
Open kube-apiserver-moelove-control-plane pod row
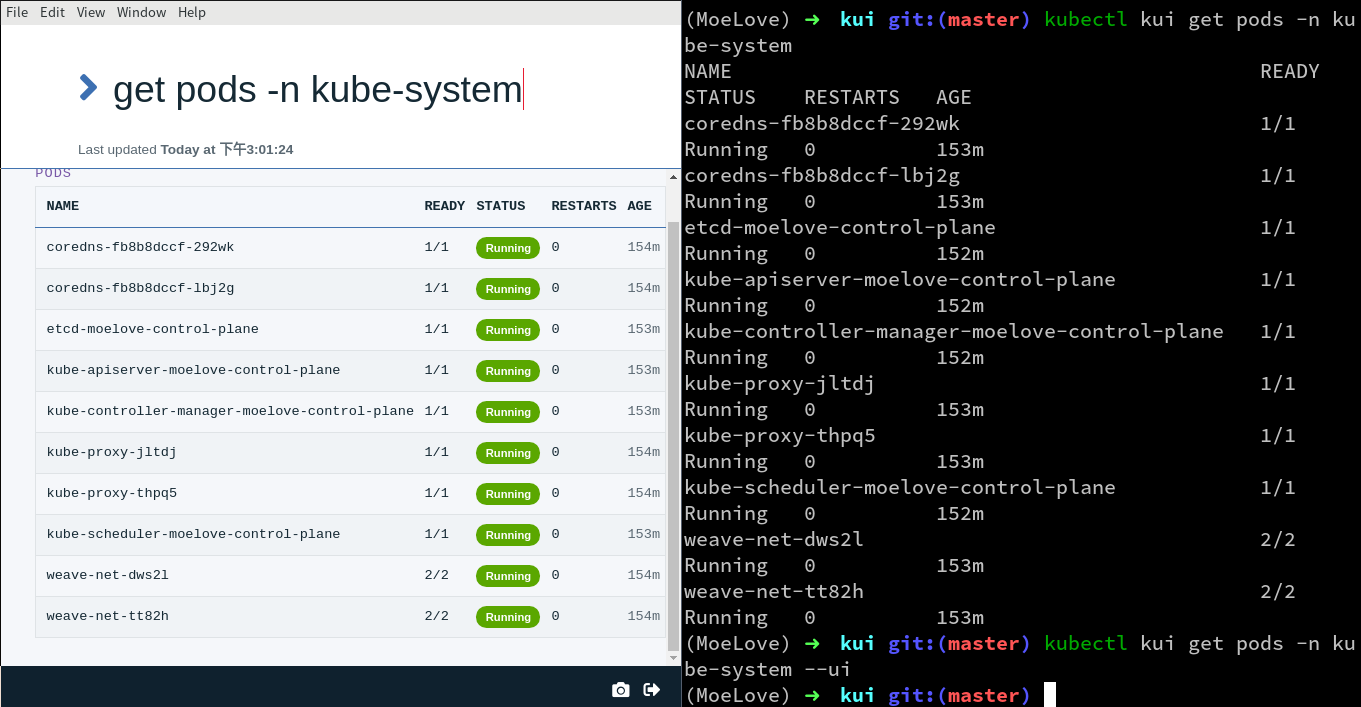tap(193, 370)
